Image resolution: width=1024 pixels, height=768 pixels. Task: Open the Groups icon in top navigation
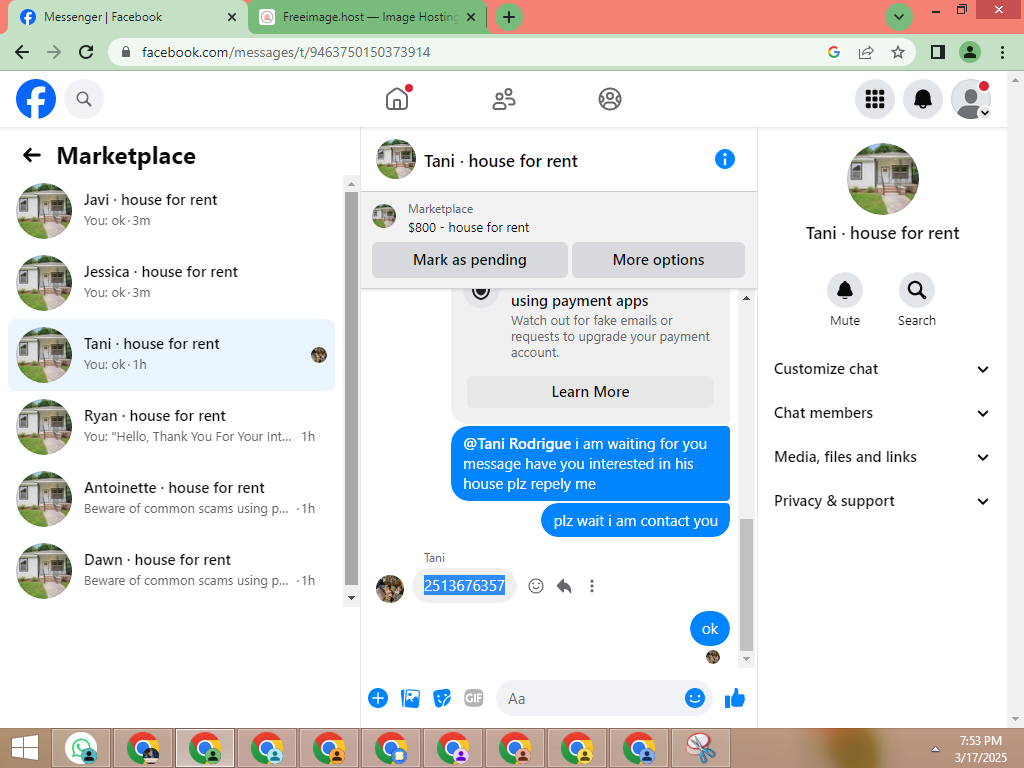click(x=609, y=99)
